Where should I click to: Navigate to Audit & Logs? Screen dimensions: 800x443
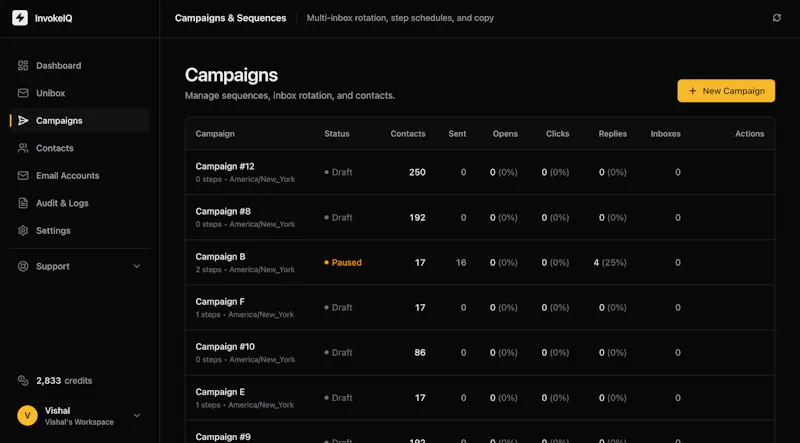pos(79,203)
